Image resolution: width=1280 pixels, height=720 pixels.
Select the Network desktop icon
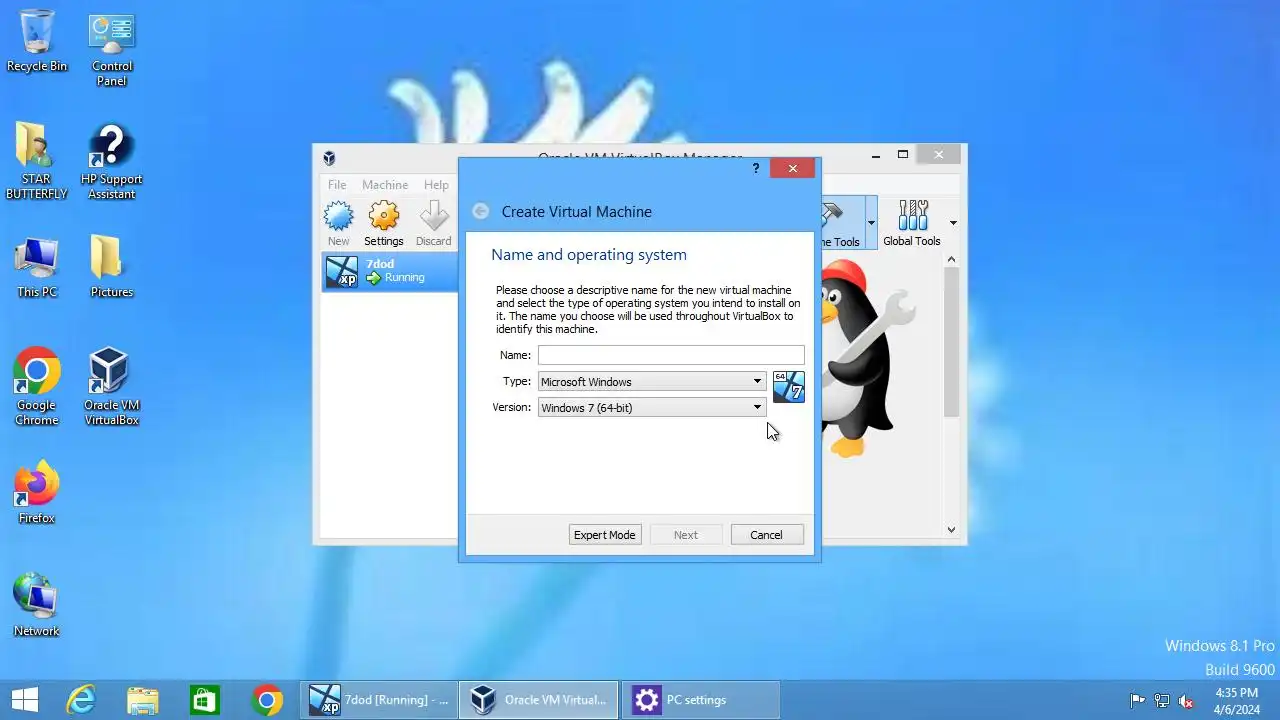37,605
